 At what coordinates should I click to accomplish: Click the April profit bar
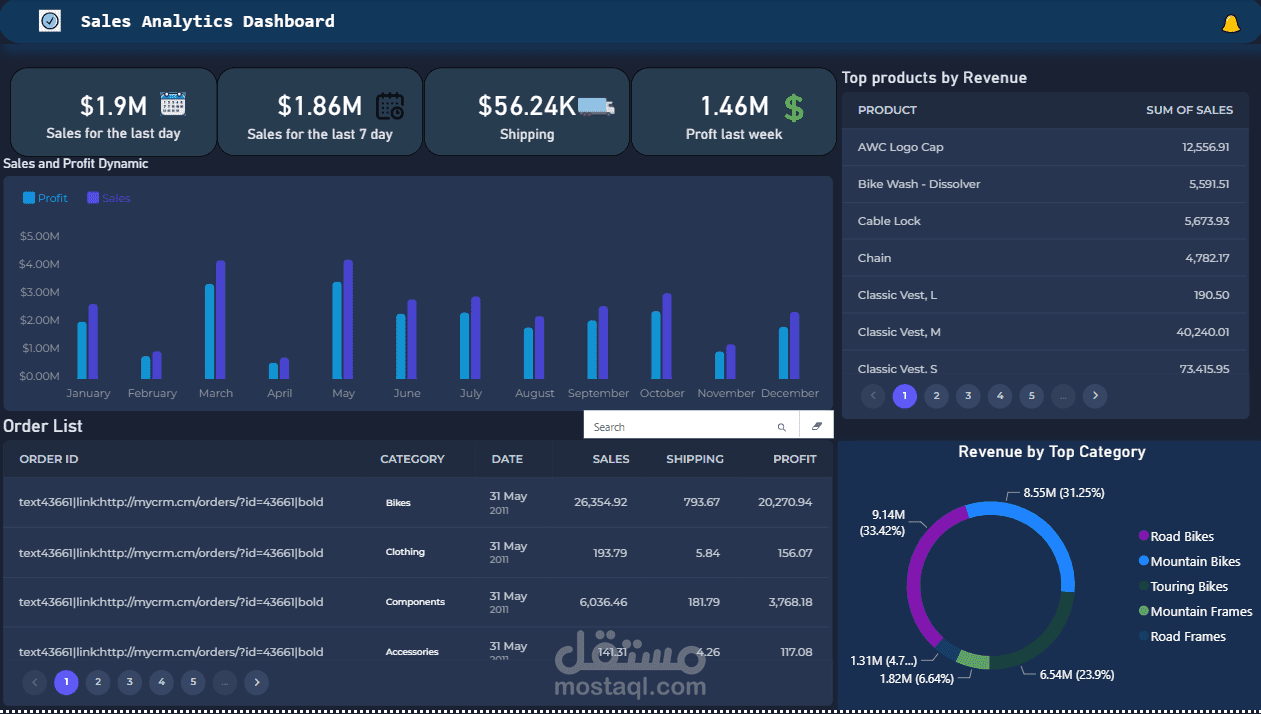pyautogui.click(x=273, y=371)
